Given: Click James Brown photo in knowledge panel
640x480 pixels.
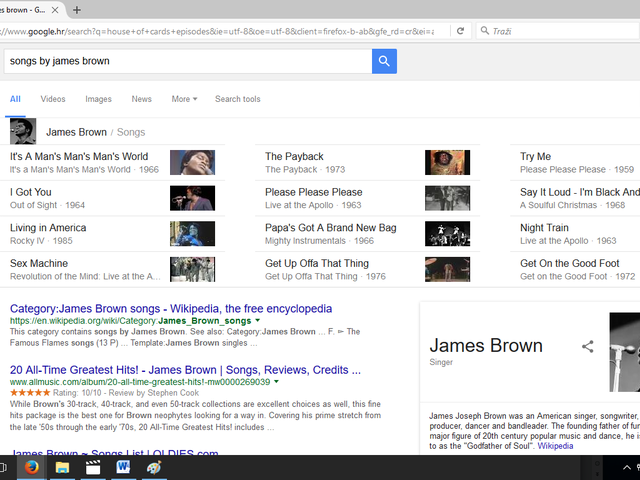Looking at the screenshot, I should coord(624,352).
